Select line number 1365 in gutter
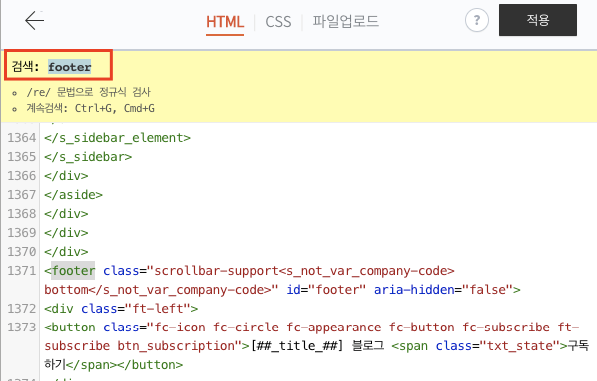This screenshot has width=597, height=381. pos(22,157)
